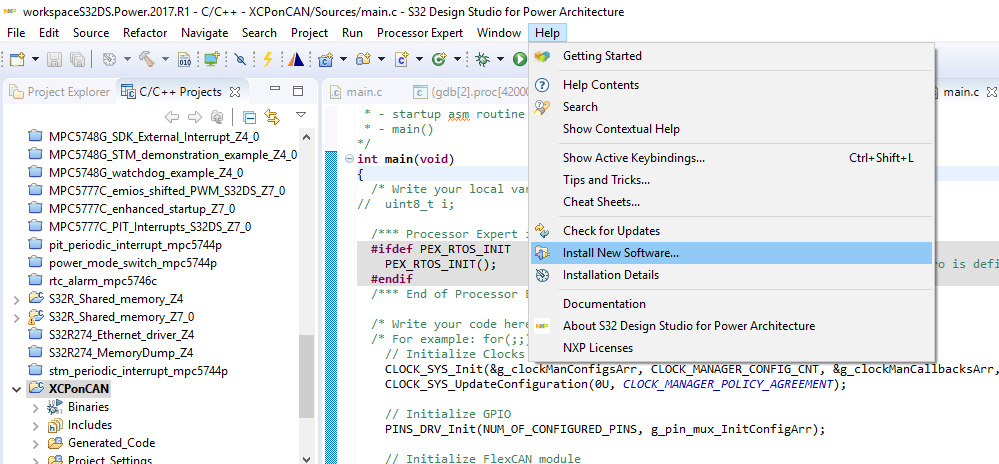
Task: Open the Edit menu
Action: tap(49, 33)
